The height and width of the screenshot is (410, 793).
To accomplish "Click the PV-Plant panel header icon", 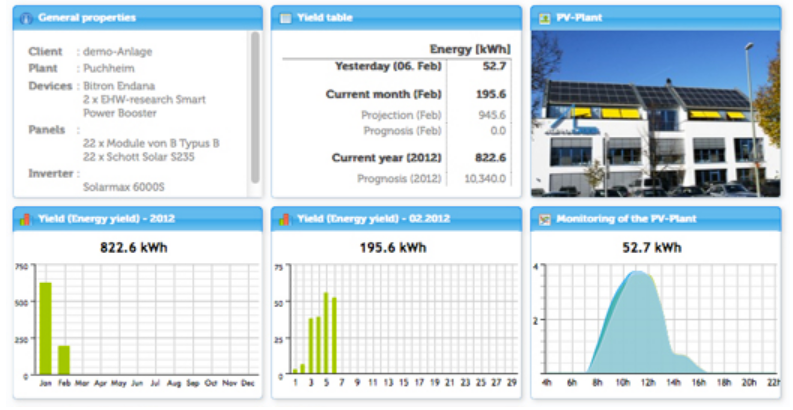I will (545, 18).
